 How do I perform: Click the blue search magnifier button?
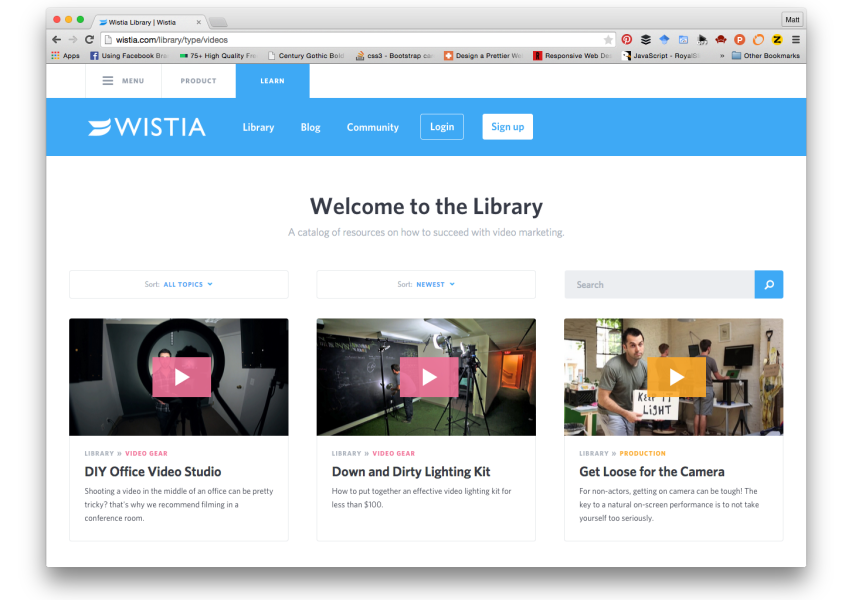point(768,284)
